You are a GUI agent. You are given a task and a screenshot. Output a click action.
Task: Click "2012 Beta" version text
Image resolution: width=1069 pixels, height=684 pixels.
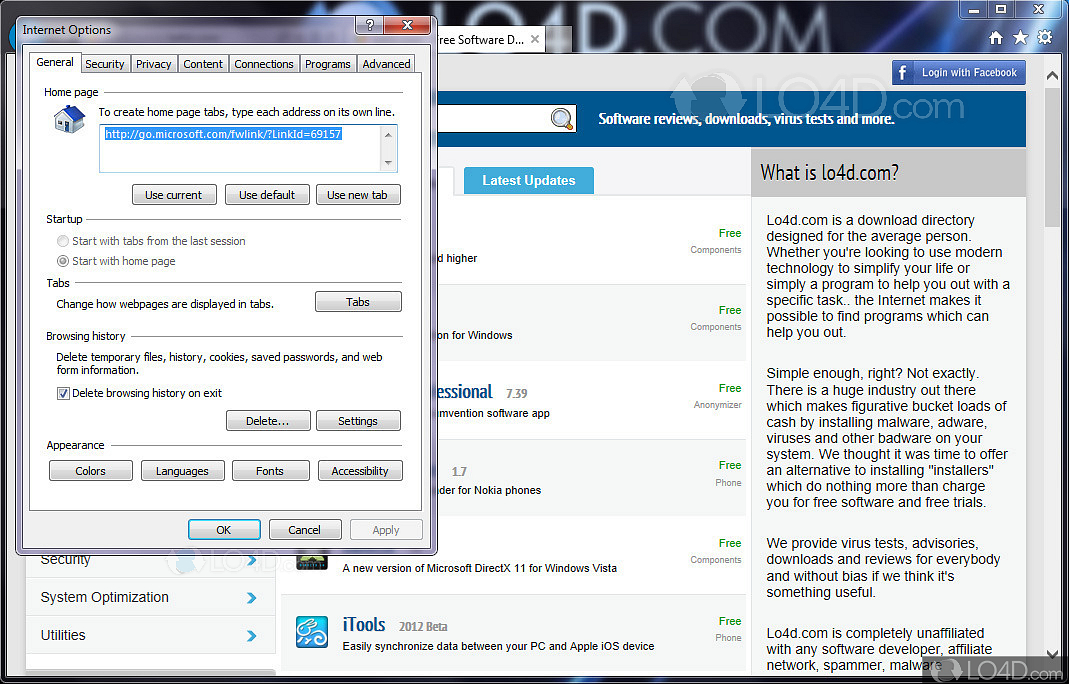click(423, 627)
